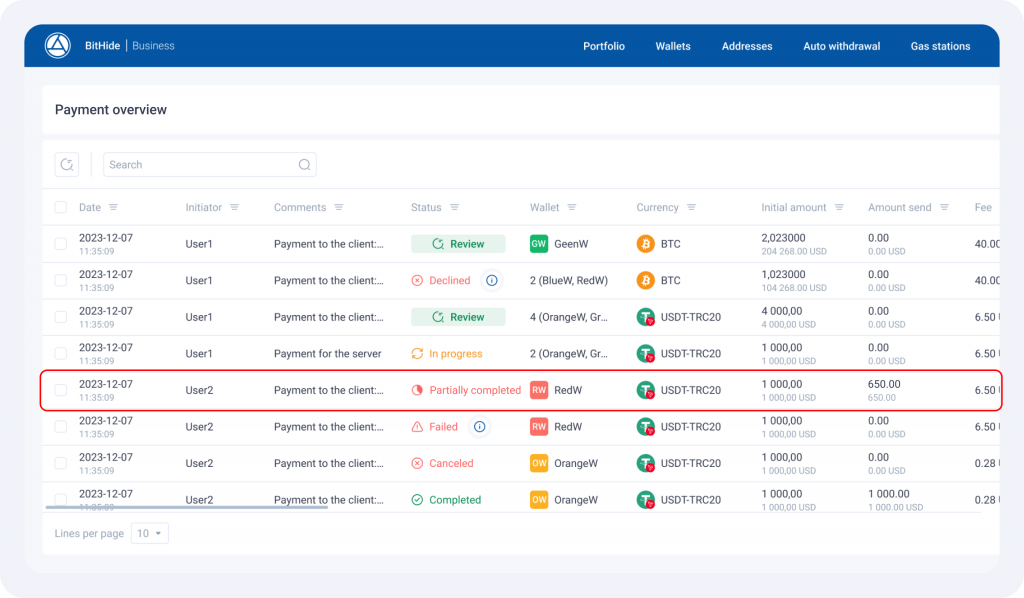Viewport: 1024px width, 598px height.
Task: Click the horizontal table scrollbar
Action: (x=187, y=507)
